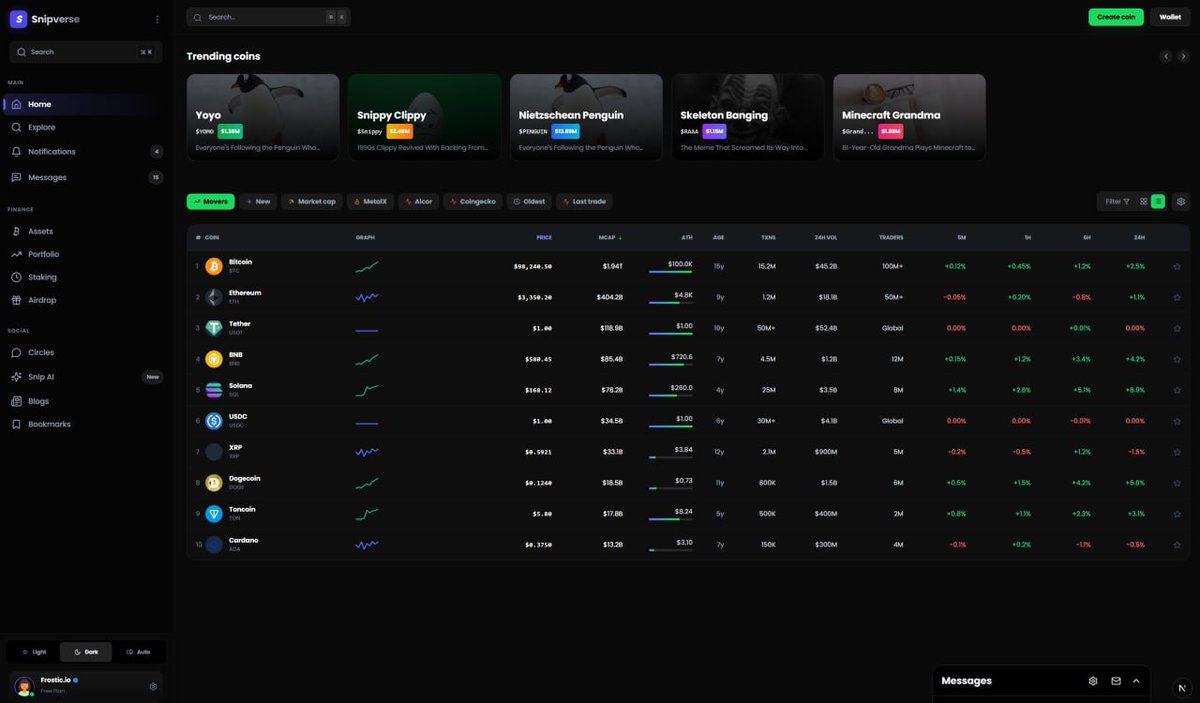Viewport: 1200px width, 703px height.
Task: Expand the Messages panel chevron
Action: point(1136,681)
